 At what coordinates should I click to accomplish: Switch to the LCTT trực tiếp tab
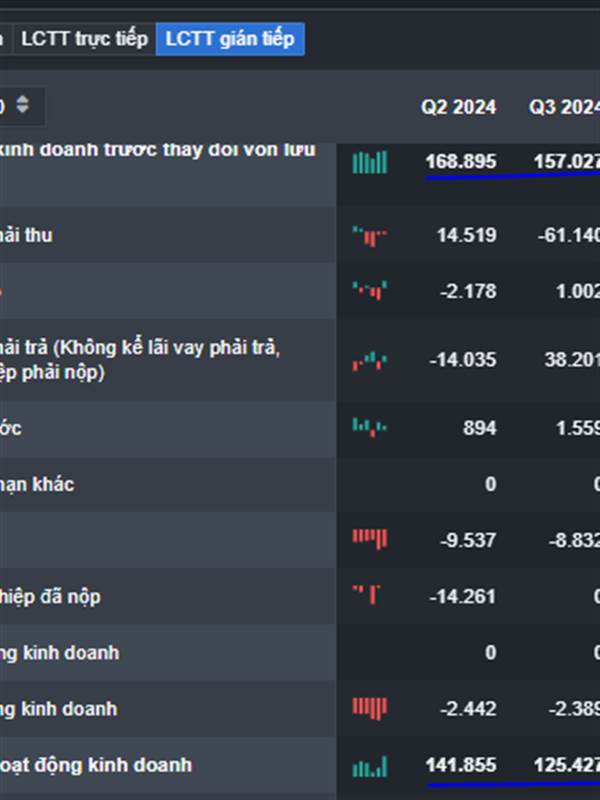tap(84, 39)
